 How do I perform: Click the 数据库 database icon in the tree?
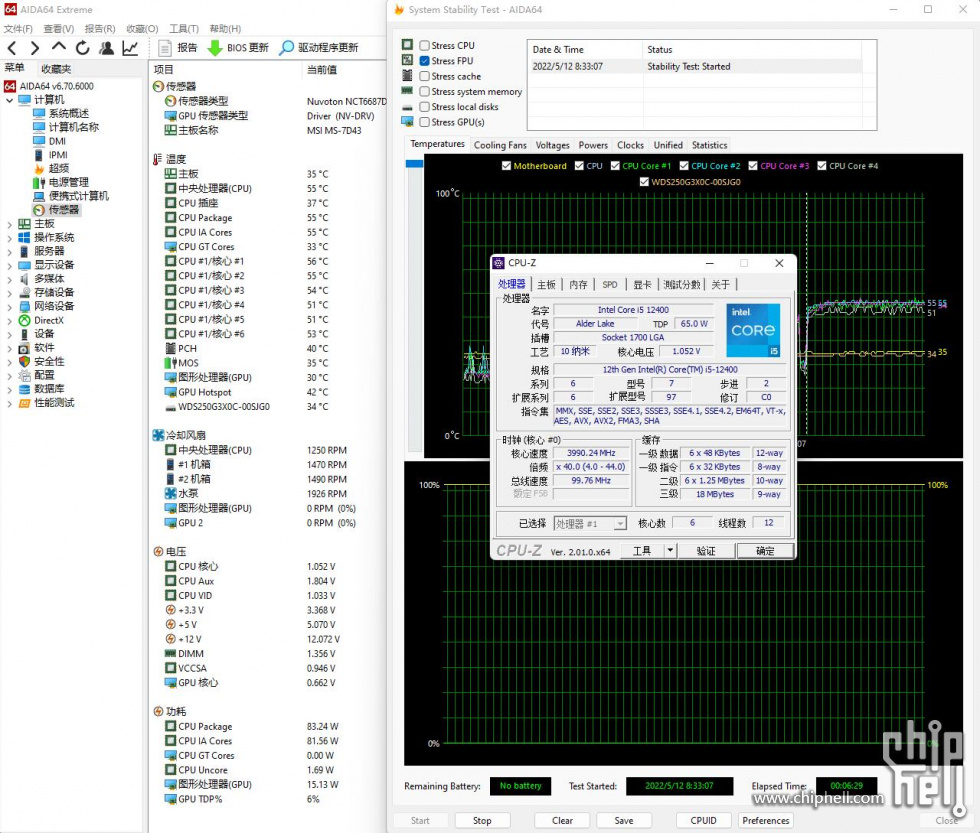[x=24, y=389]
